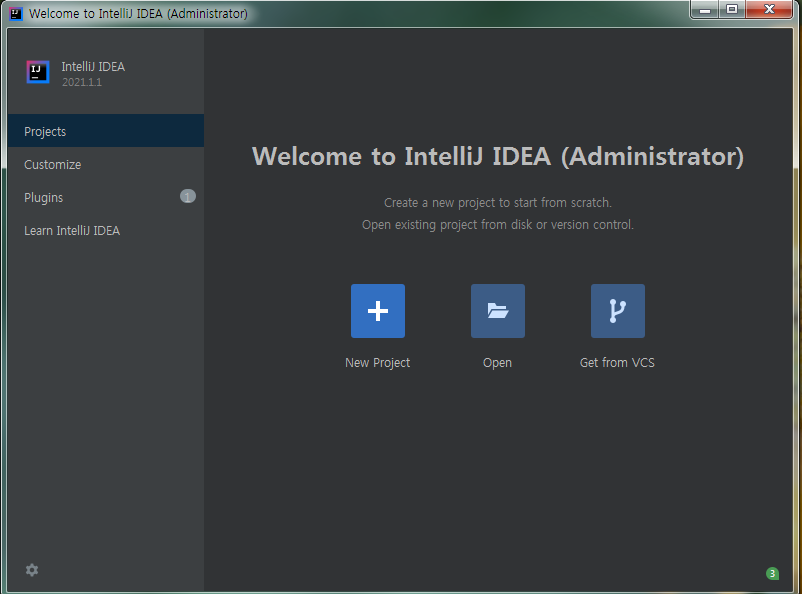Viewport: 802px width, 594px height.
Task: Click the Open label under folder icon
Action: (497, 363)
